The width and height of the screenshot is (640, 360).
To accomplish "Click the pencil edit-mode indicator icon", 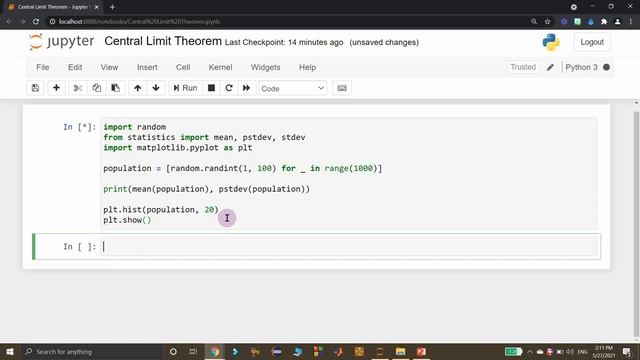I will coord(550,67).
